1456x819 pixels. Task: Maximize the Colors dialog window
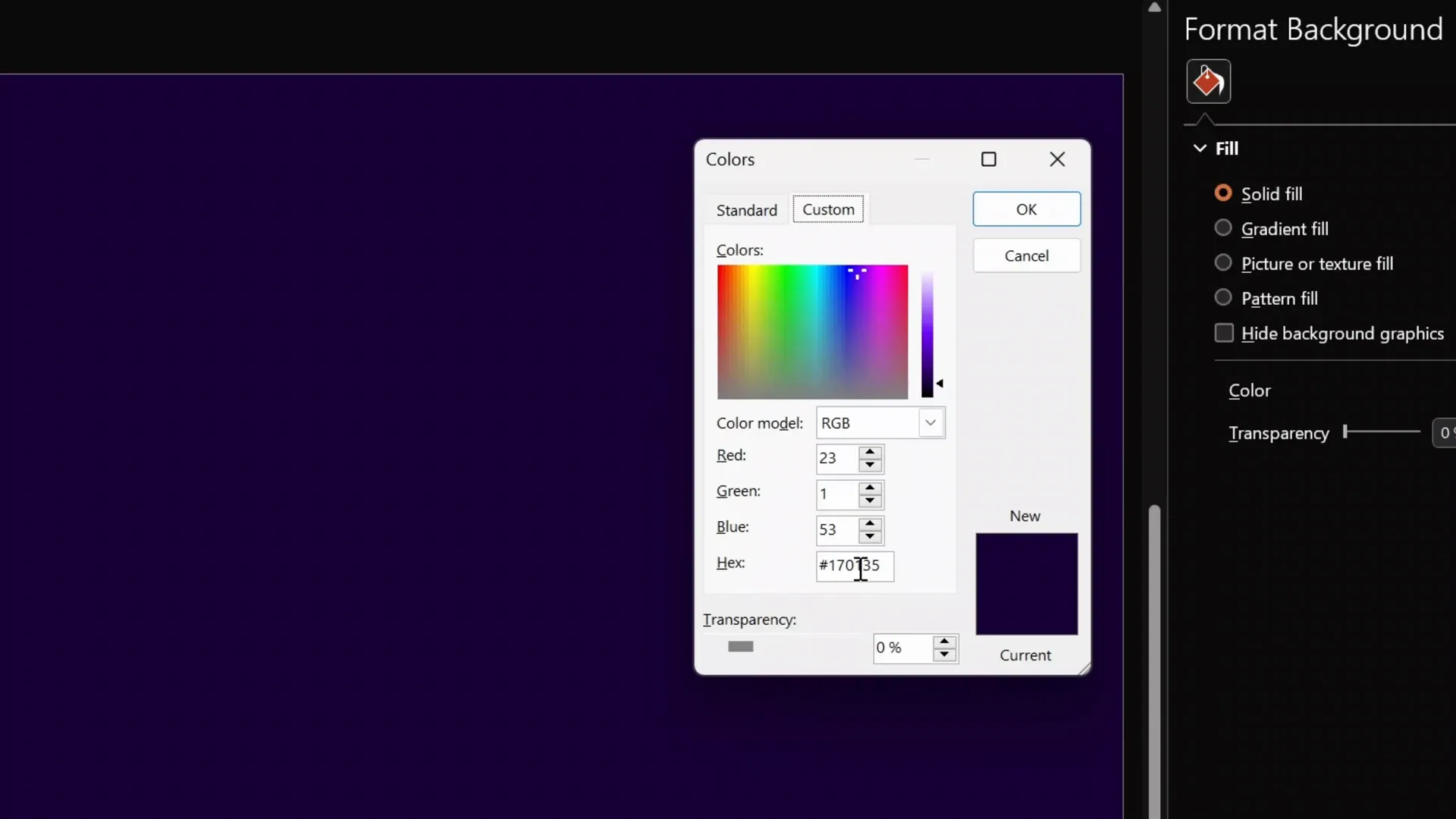(x=989, y=159)
